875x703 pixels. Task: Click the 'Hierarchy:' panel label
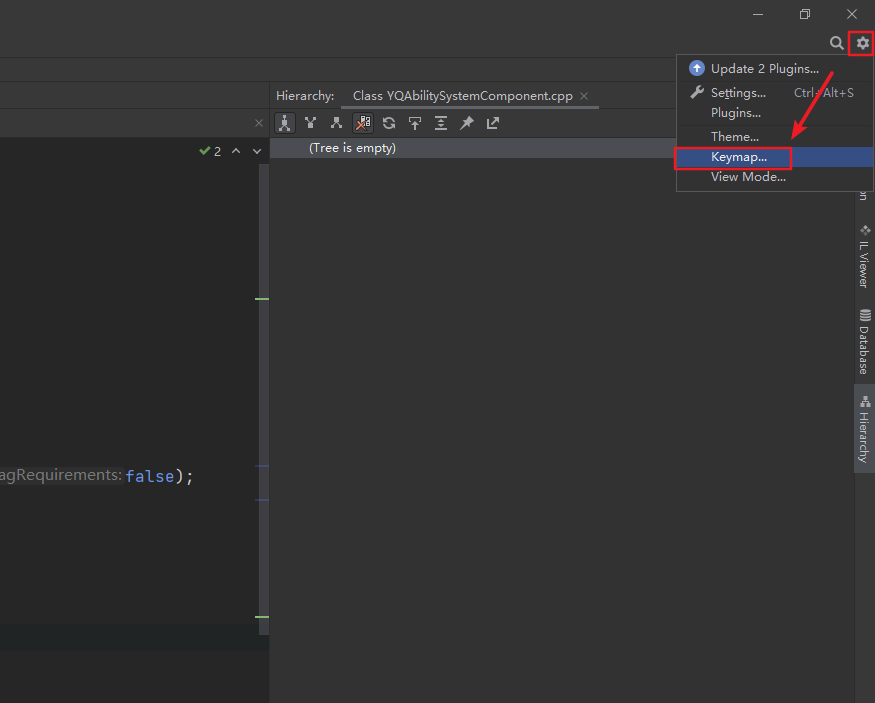(305, 96)
